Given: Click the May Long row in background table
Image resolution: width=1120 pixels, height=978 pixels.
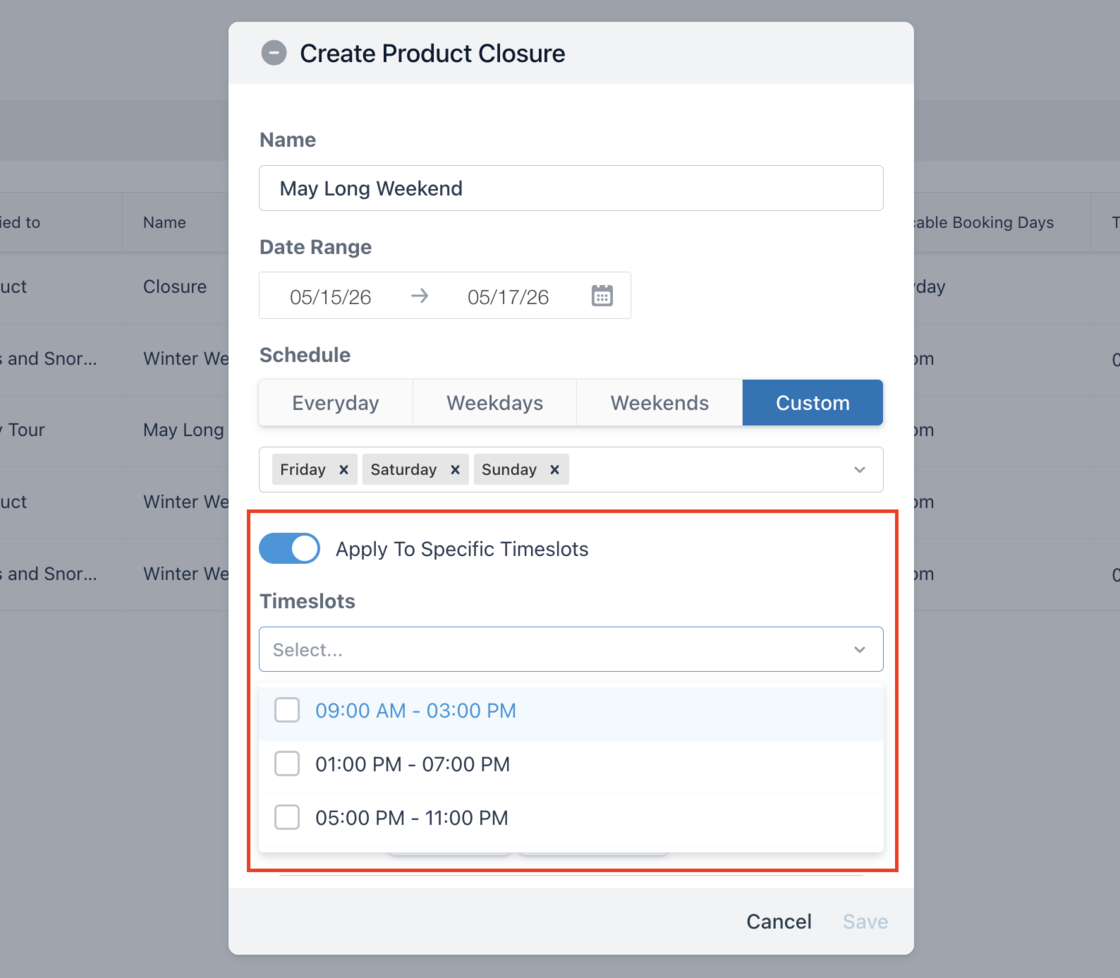Looking at the screenshot, I should pyautogui.click(x=184, y=430).
